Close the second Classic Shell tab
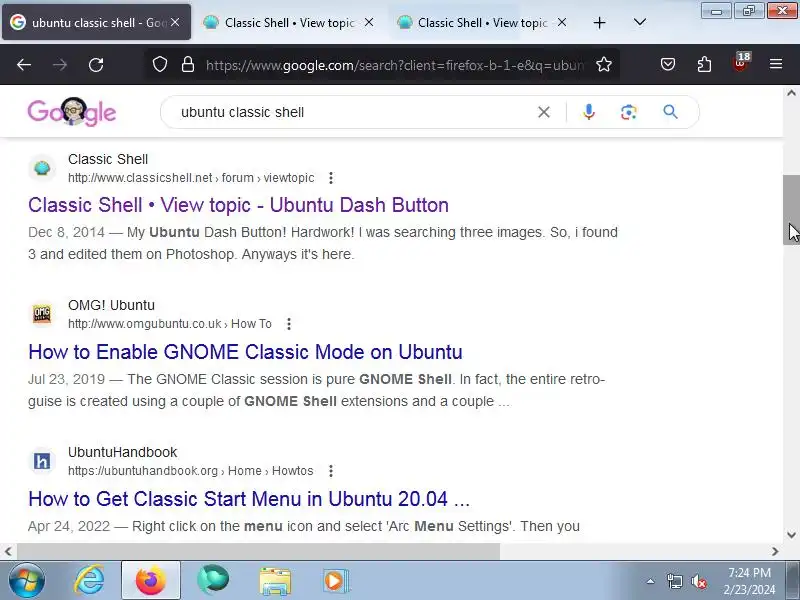 (369, 22)
